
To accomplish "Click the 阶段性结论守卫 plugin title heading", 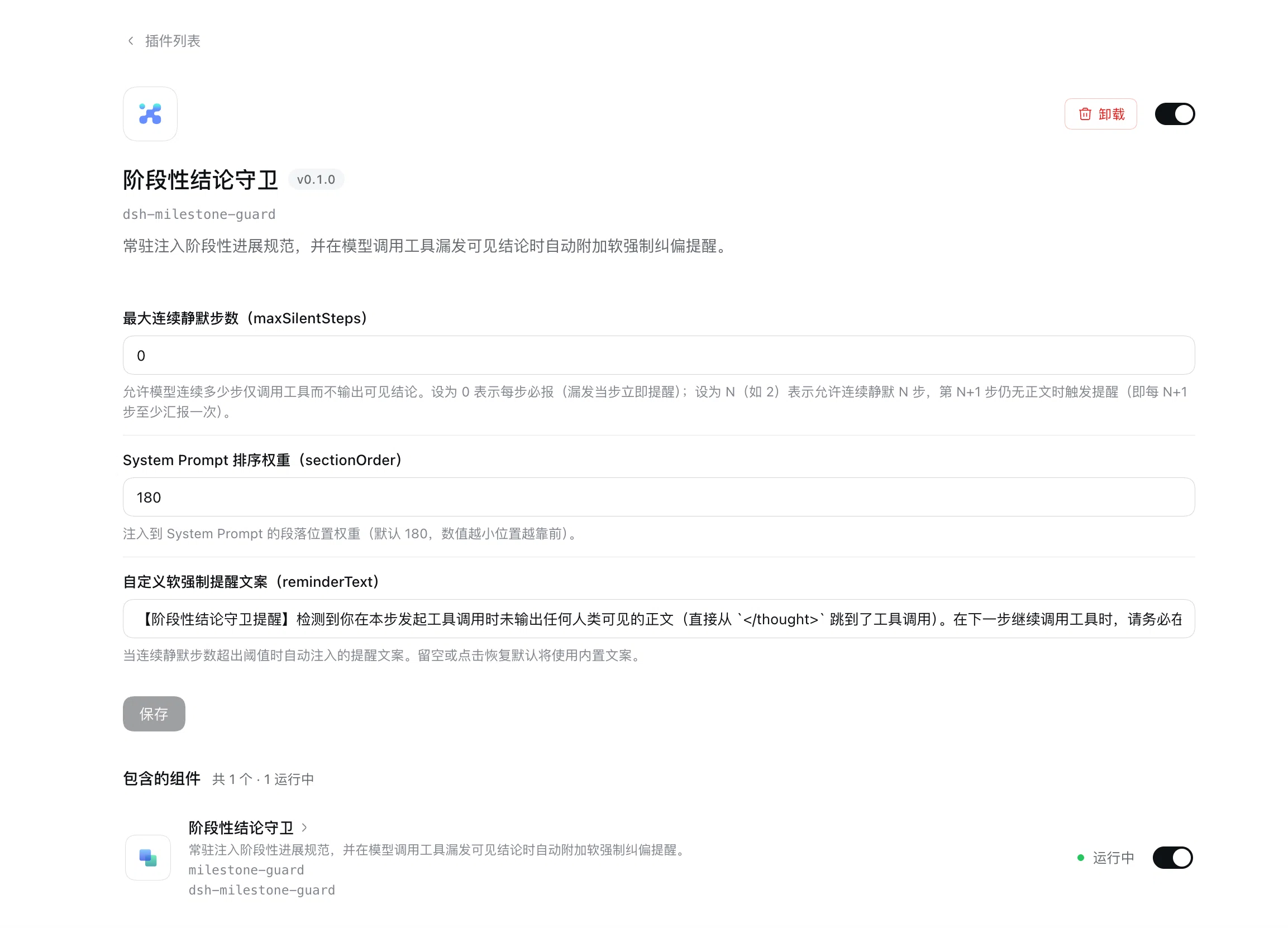I will coord(201,180).
